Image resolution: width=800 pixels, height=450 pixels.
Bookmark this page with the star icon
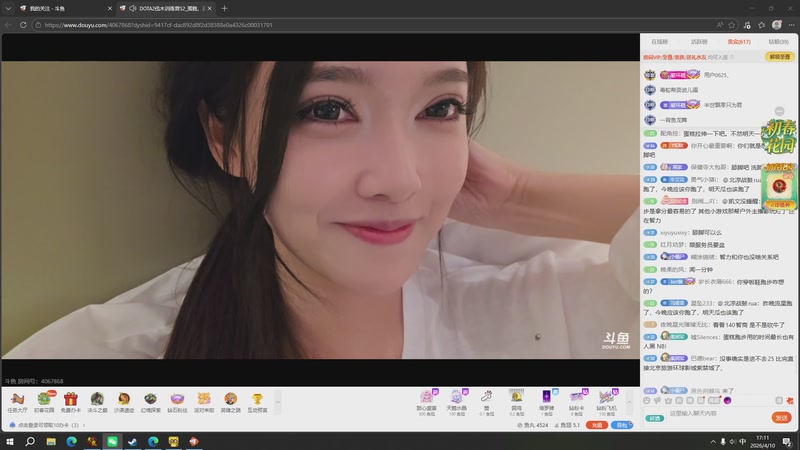732,24
